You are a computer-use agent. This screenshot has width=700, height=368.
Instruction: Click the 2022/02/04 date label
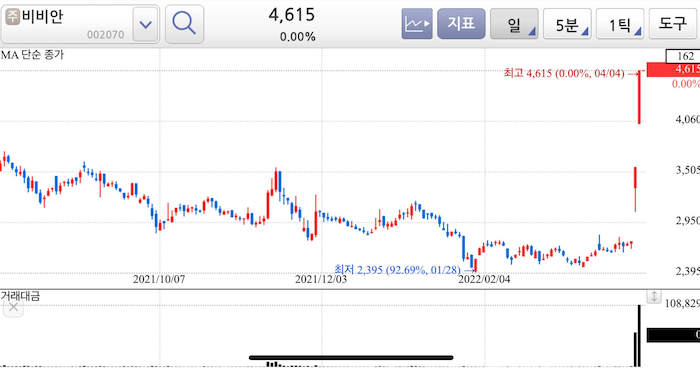click(x=484, y=279)
